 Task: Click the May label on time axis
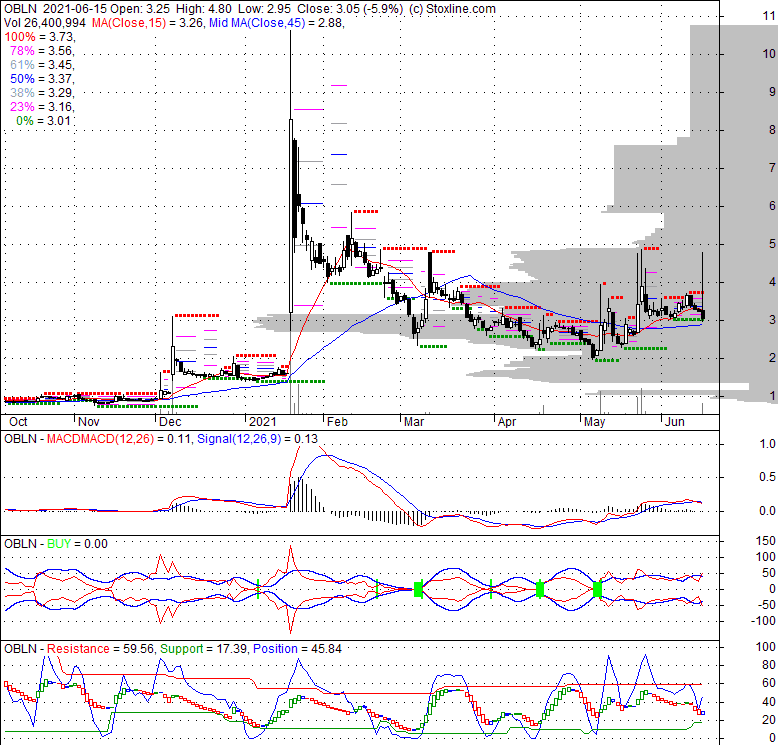tap(594, 422)
